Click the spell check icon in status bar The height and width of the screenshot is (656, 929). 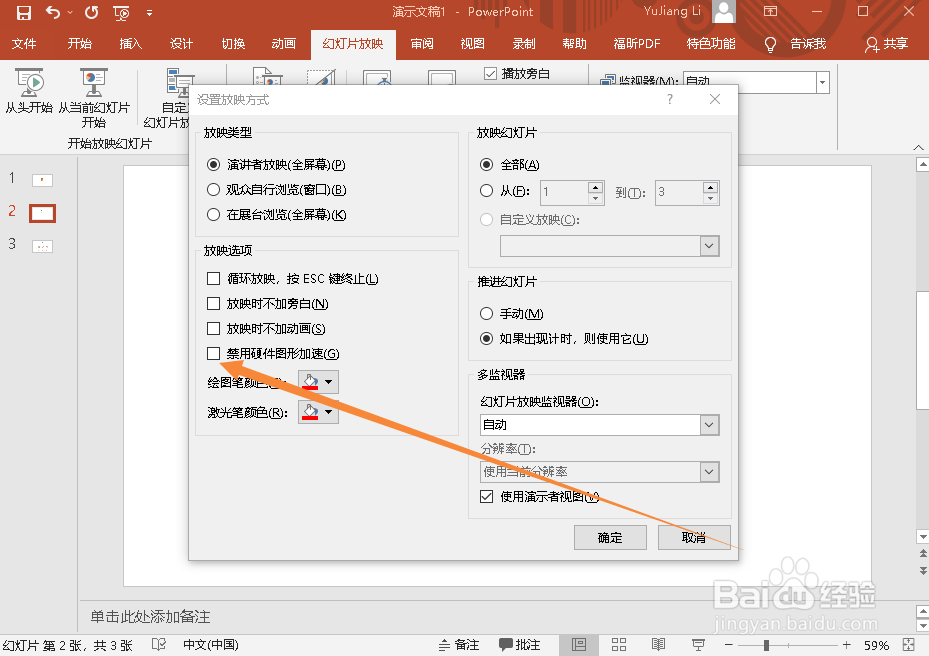[x=159, y=645]
